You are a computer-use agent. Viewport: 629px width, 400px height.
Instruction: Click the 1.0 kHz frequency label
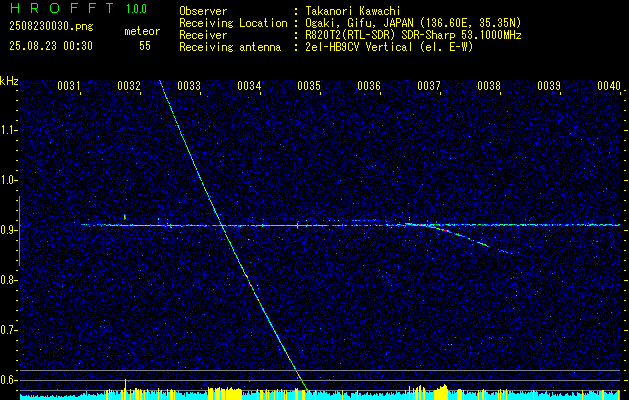point(7,181)
